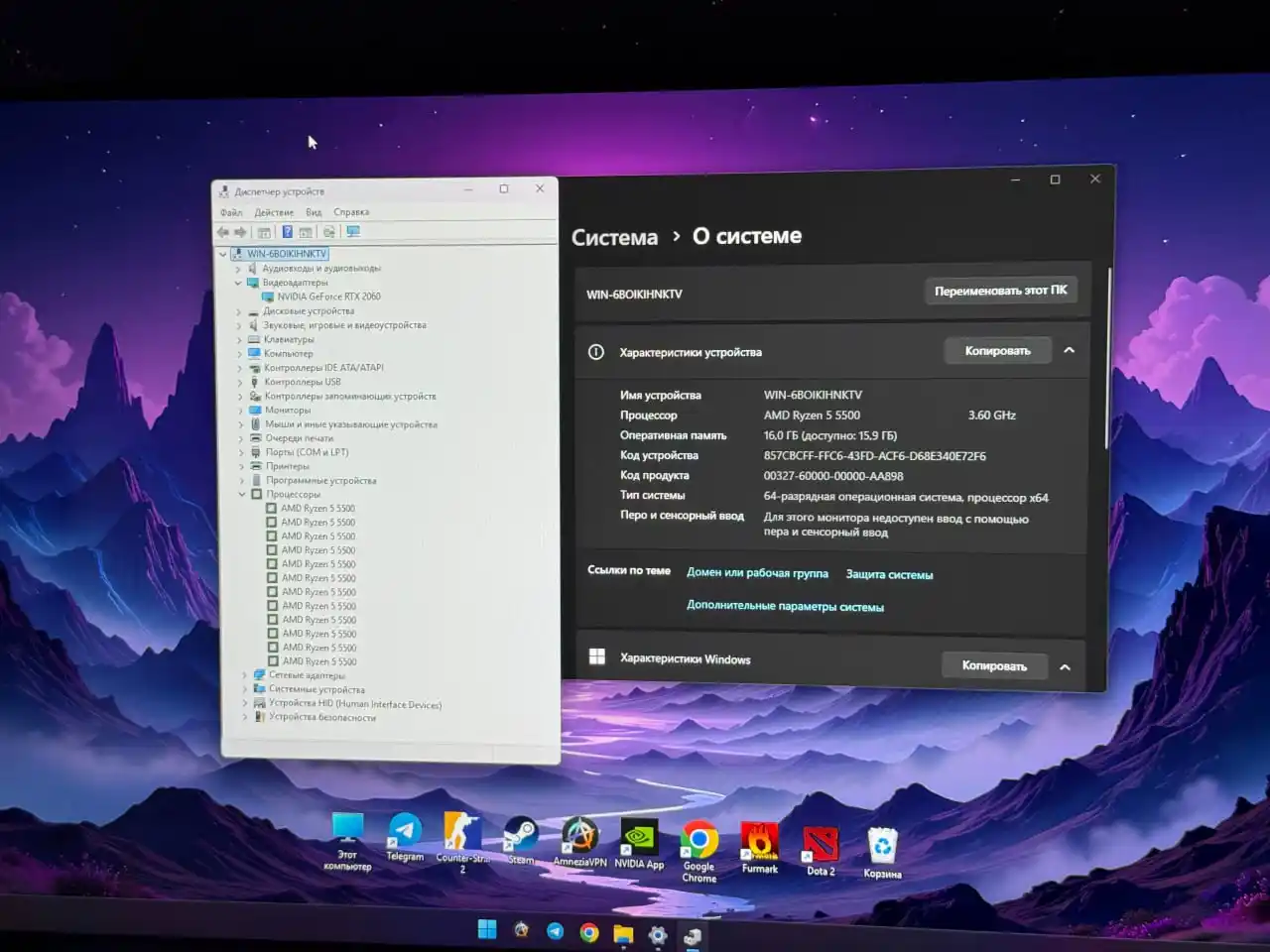Collapse the Процессоры tree node

click(242, 494)
